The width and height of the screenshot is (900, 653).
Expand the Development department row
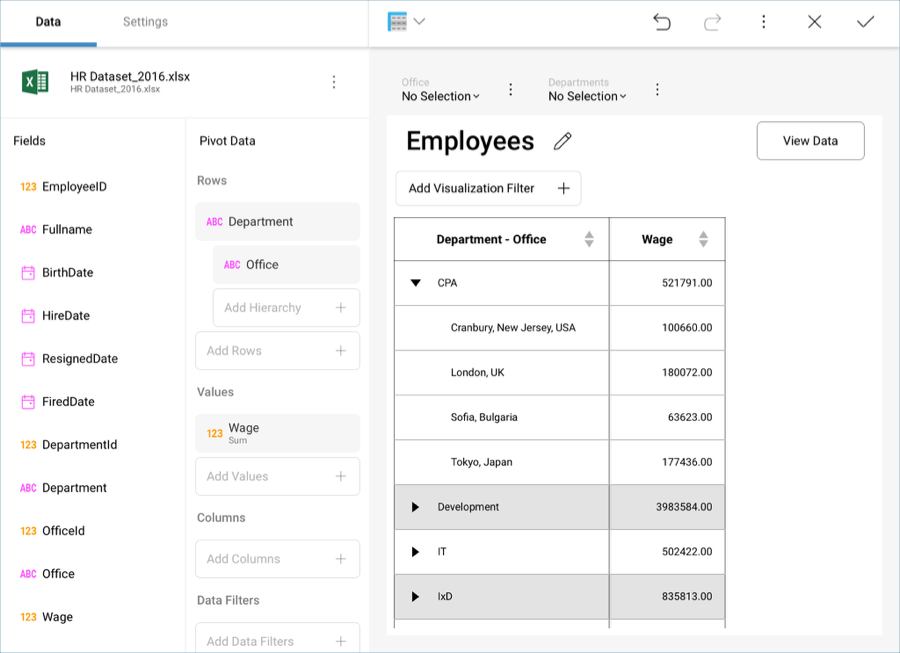[417, 507]
